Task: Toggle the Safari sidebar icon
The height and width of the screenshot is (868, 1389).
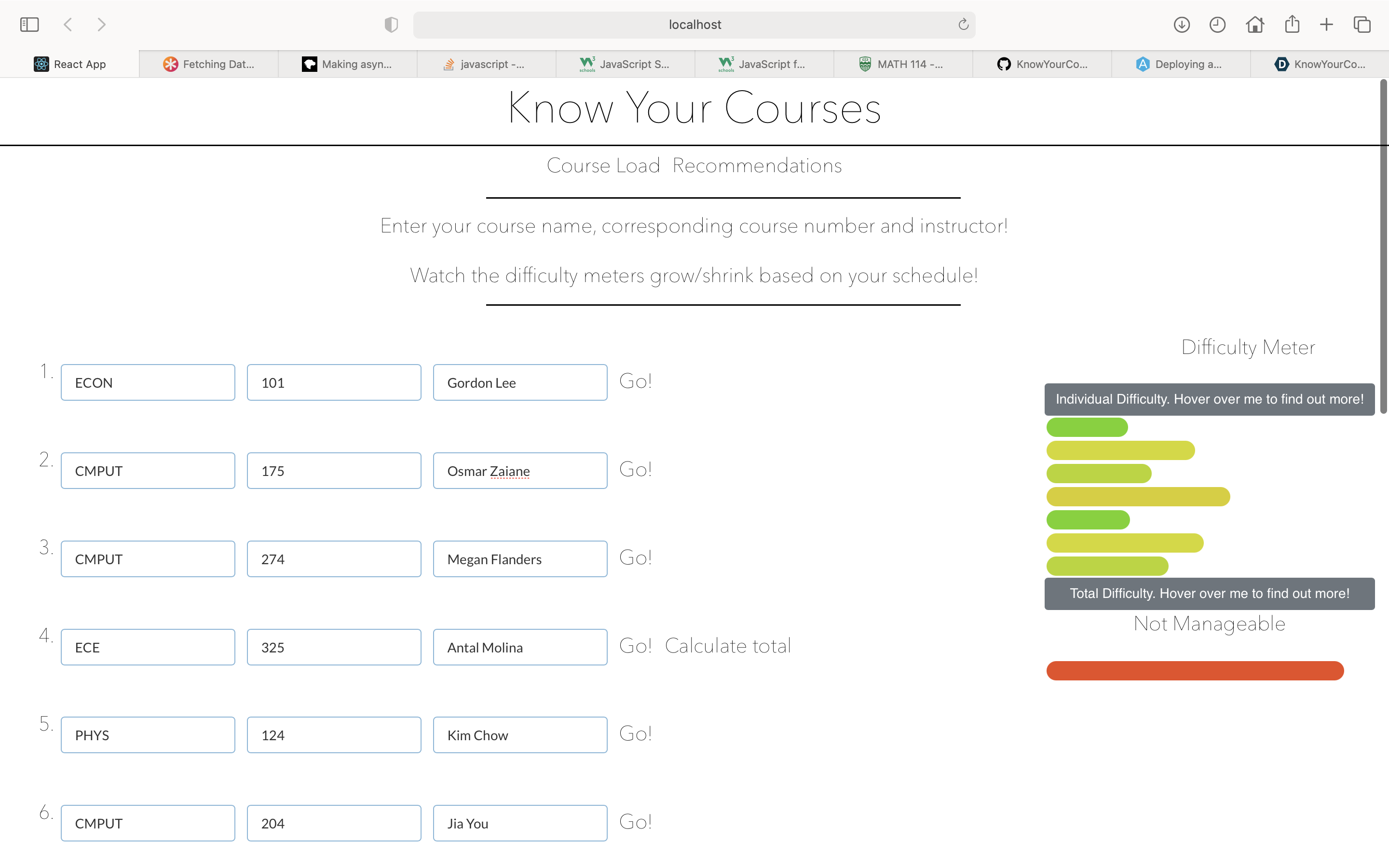Action: coord(29,25)
